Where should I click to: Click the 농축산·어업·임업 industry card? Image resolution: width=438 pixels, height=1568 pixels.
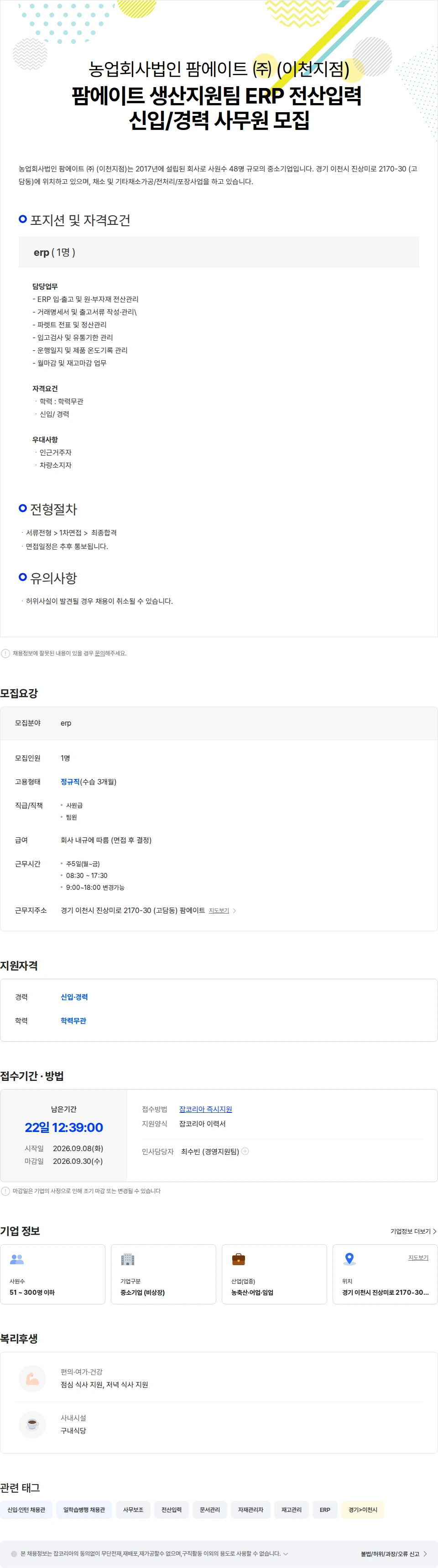coord(274,1274)
